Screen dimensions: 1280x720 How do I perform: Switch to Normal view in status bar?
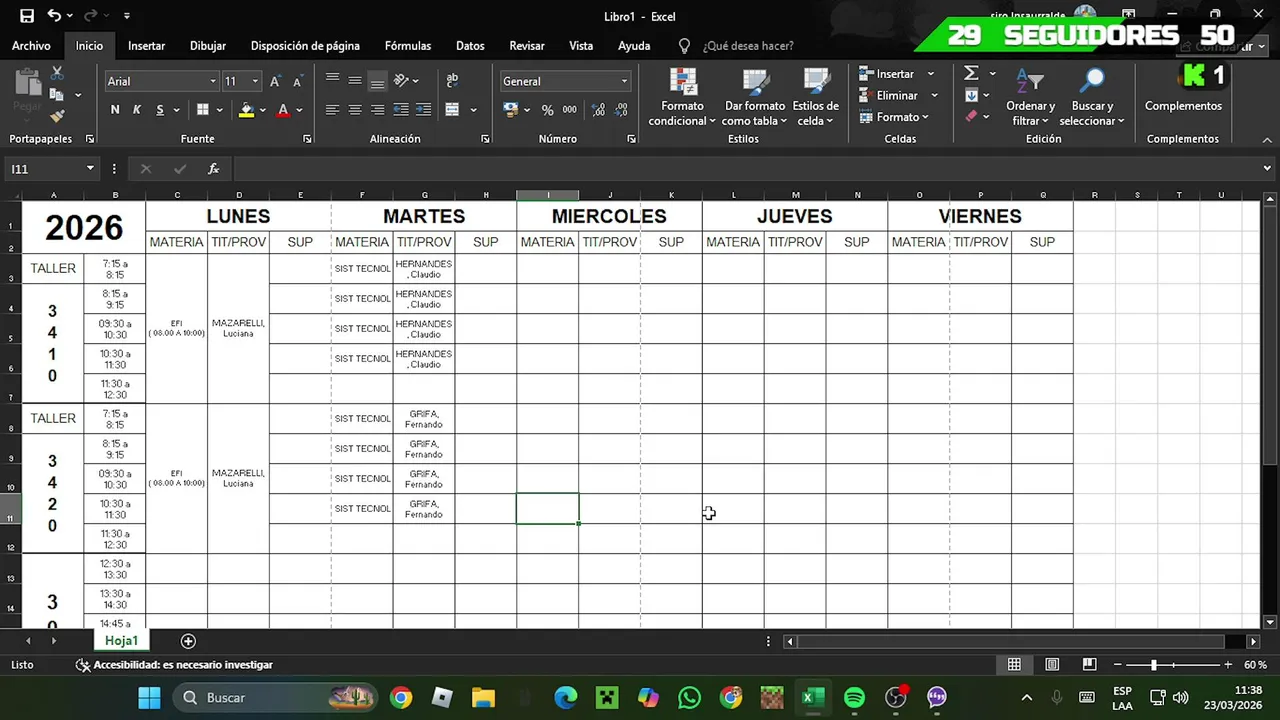(x=1014, y=665)
